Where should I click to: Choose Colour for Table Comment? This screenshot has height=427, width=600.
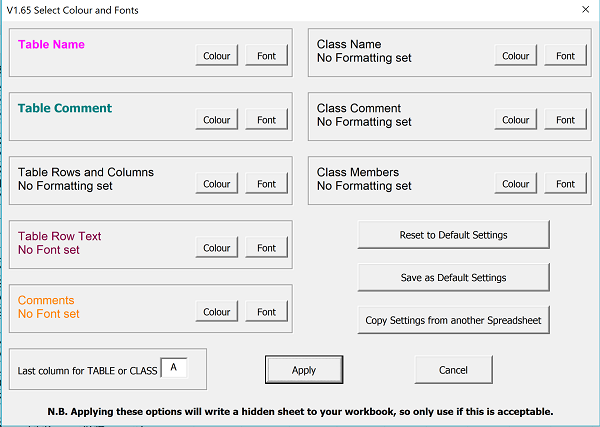point(217,120)
